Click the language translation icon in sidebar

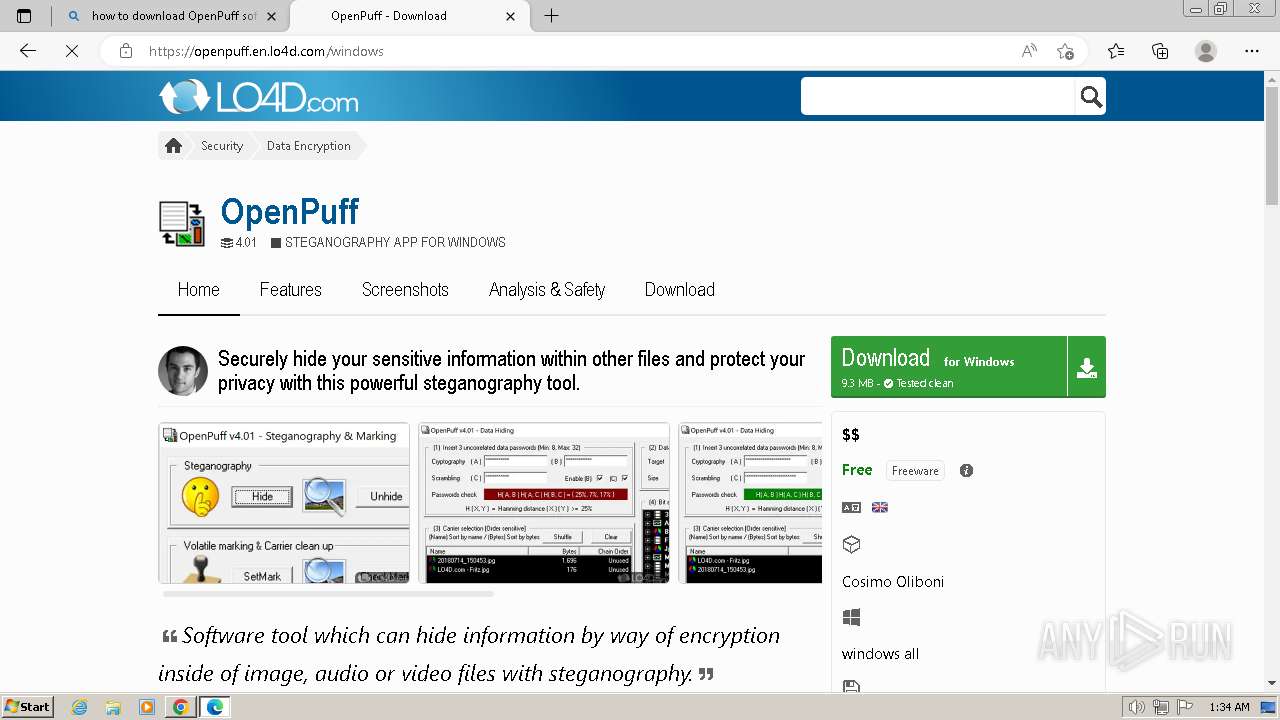click(x=851, y=507)
